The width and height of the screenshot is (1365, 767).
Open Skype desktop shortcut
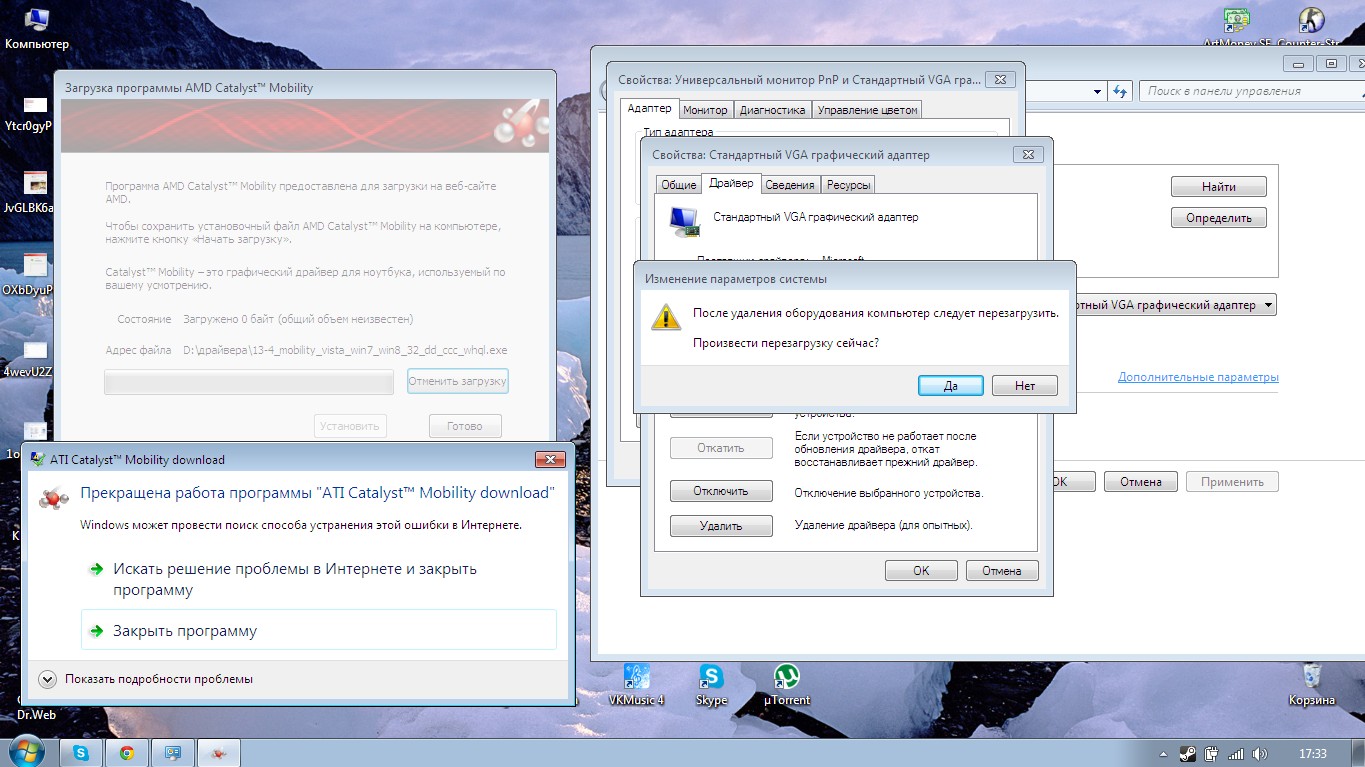tap(711, 685)
